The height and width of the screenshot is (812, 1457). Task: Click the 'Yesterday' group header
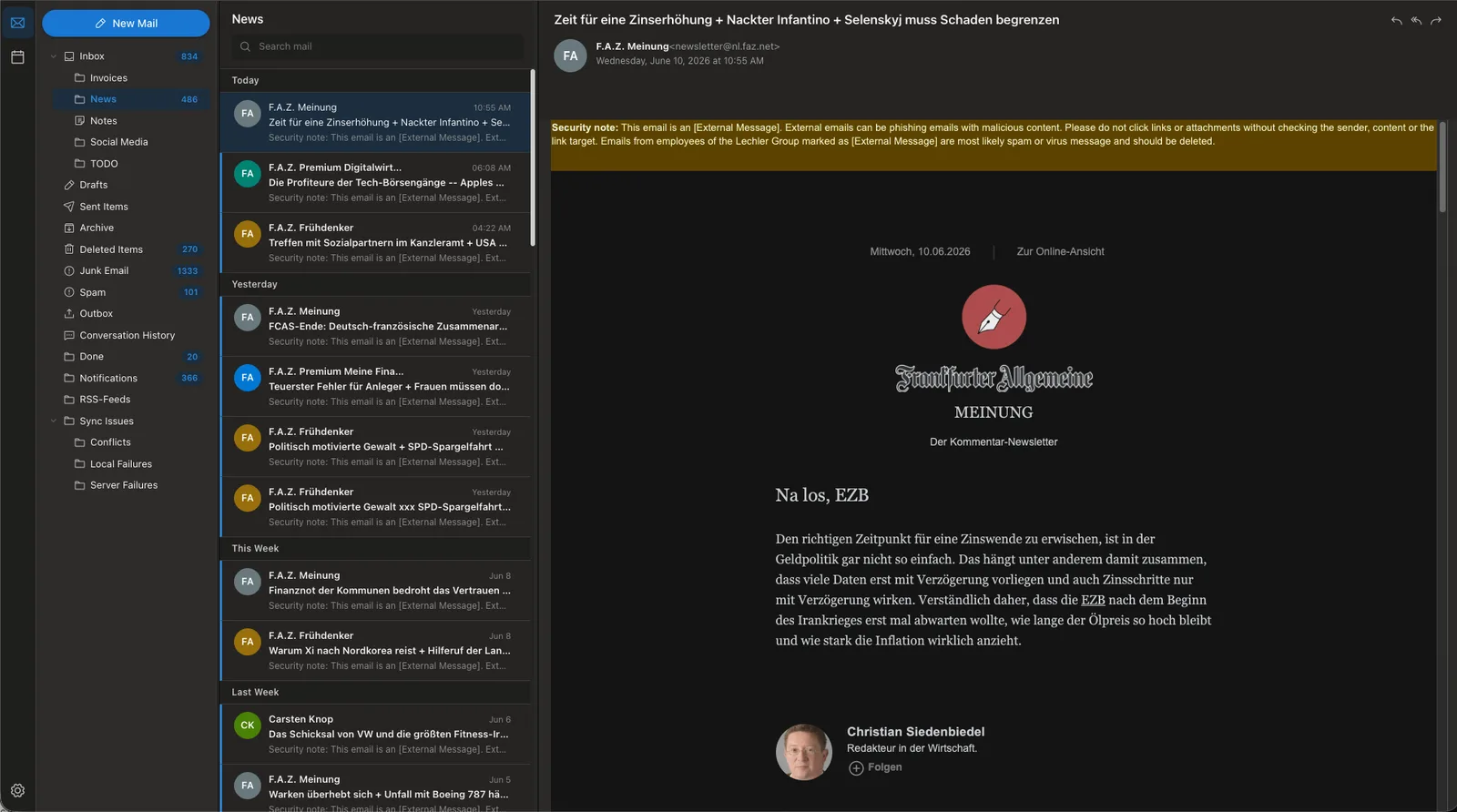point(375,284)
